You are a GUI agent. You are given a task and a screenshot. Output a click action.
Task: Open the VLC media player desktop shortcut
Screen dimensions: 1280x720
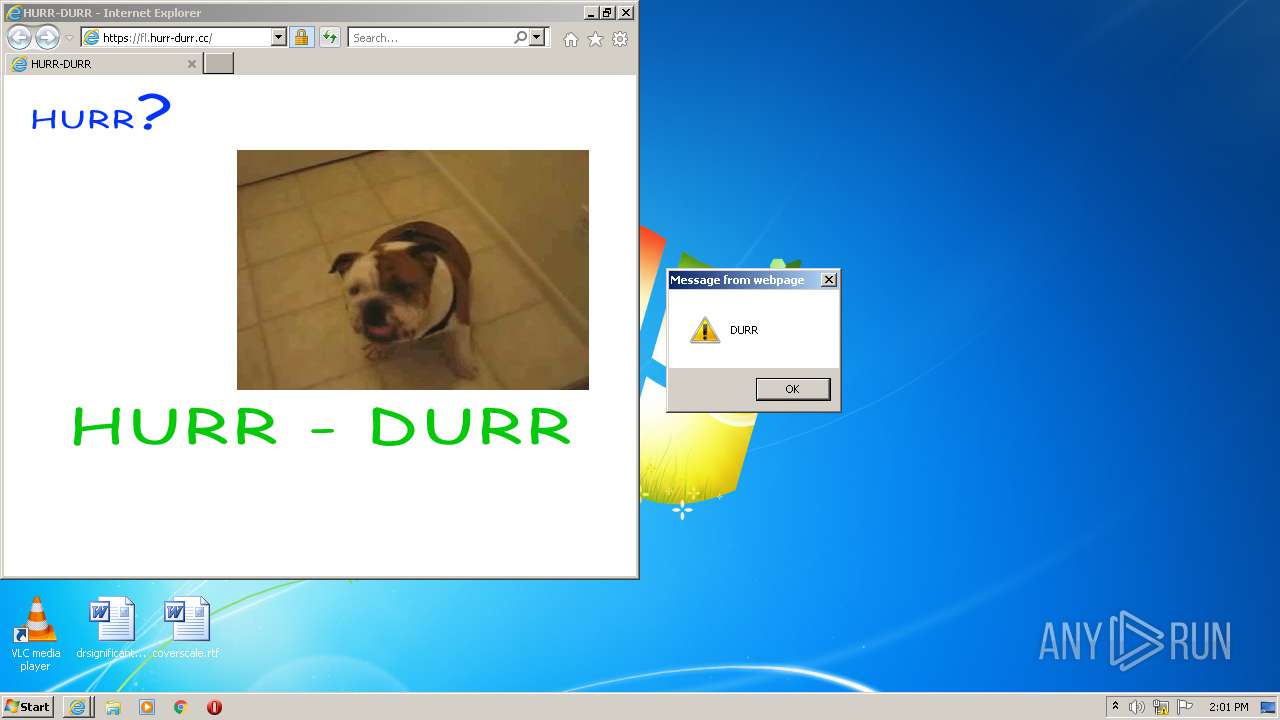click(x=35, y=634)
